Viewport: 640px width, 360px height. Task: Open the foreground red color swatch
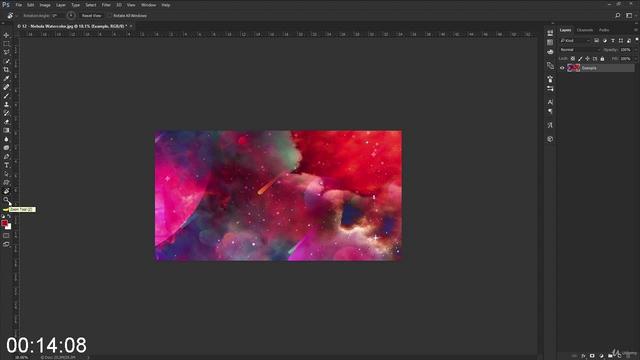click(x=4, y=222)
